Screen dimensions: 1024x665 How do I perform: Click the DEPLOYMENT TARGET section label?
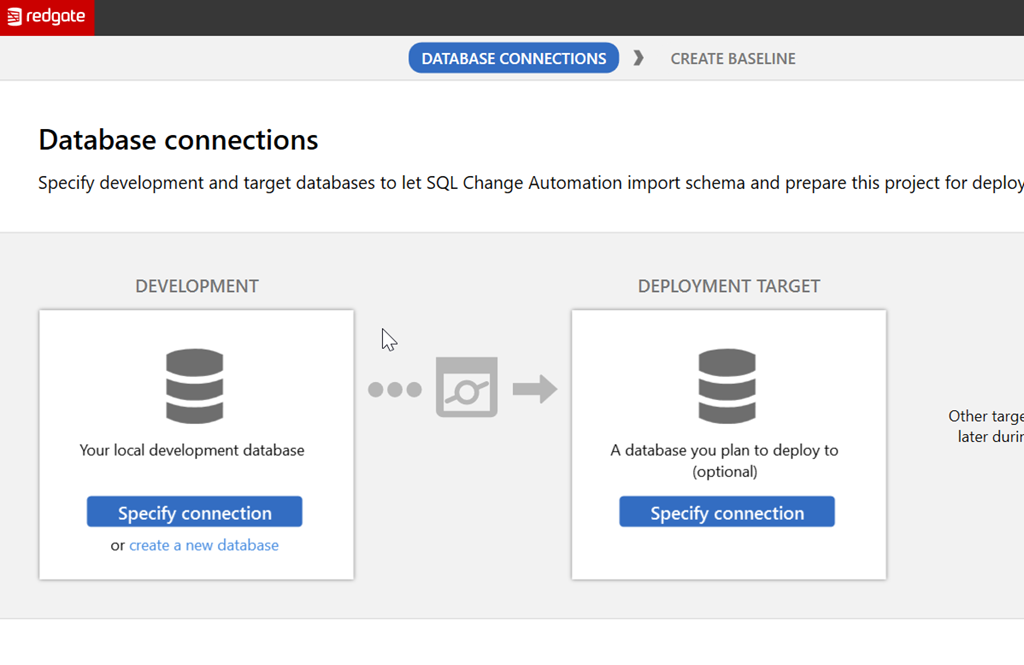[729, 286]
